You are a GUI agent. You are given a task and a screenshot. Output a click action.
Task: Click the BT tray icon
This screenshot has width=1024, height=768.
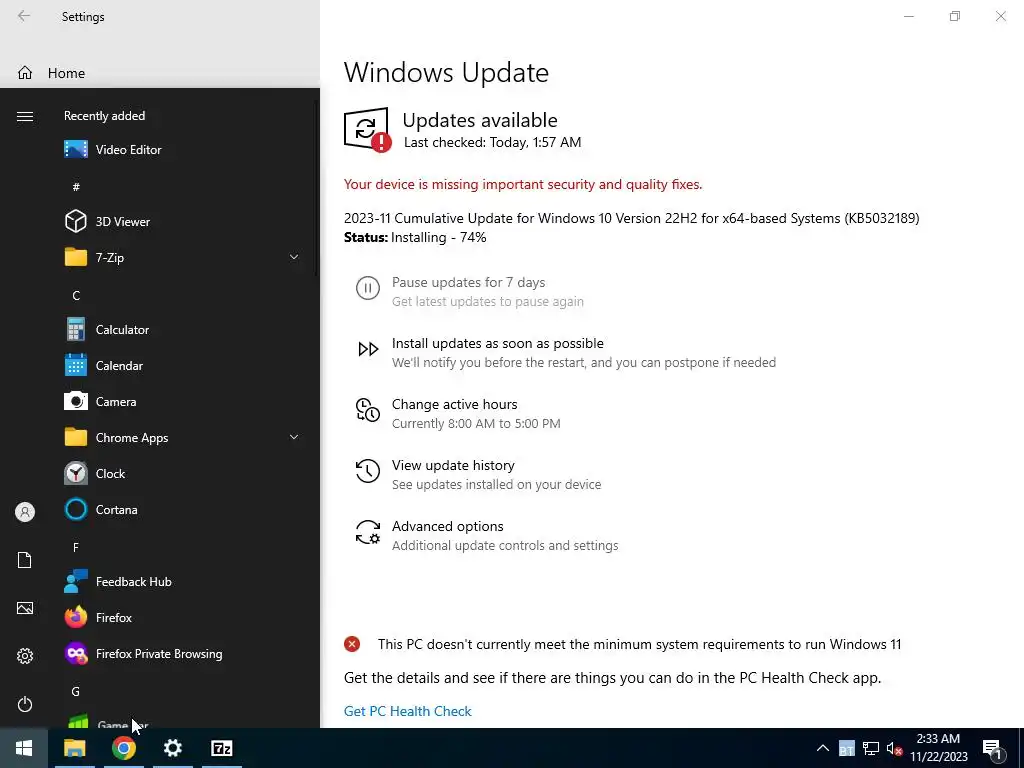pyautogui.click(x=846, y=748)
